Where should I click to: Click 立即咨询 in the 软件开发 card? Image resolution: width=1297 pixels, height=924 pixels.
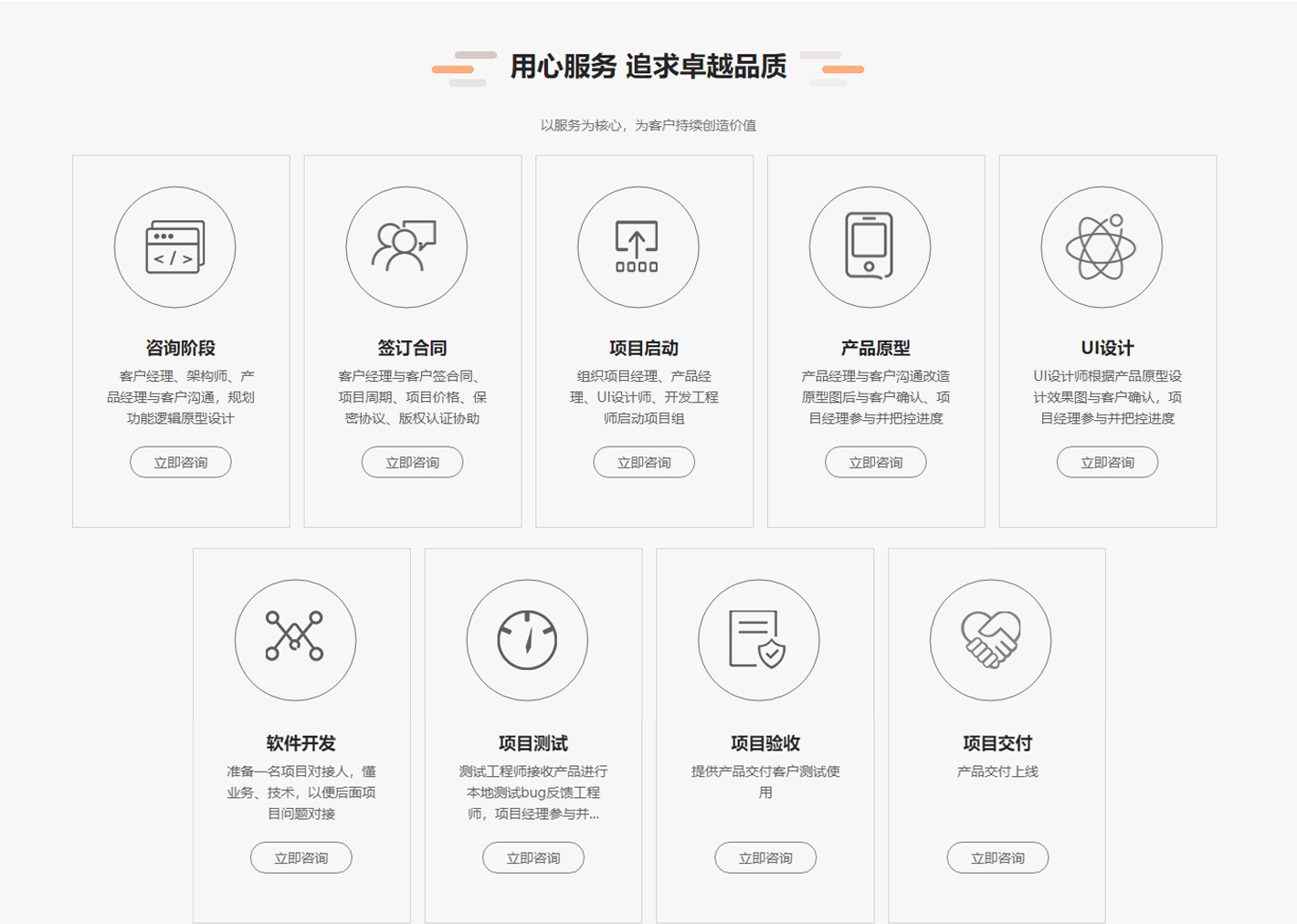pos(301,857)
